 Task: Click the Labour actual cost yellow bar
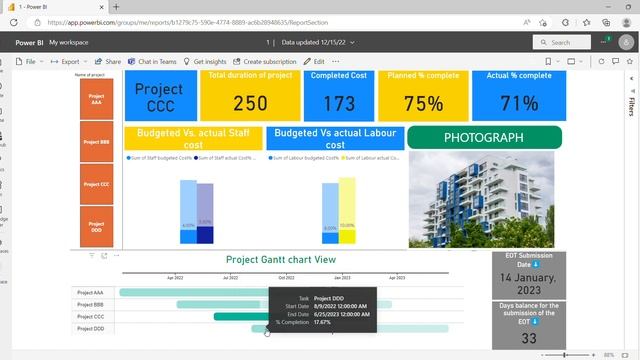347,237
